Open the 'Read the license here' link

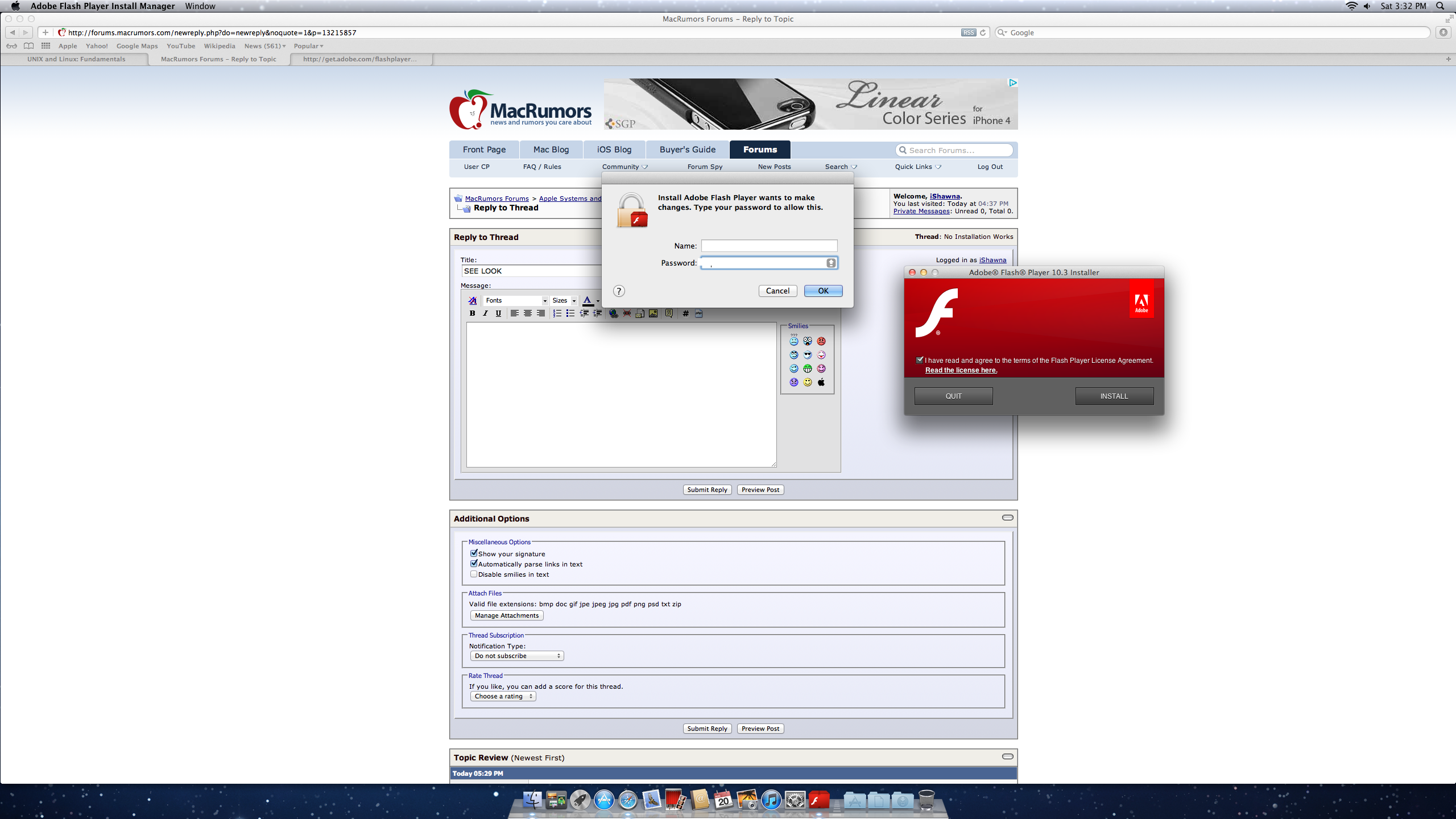pos(961,370)
